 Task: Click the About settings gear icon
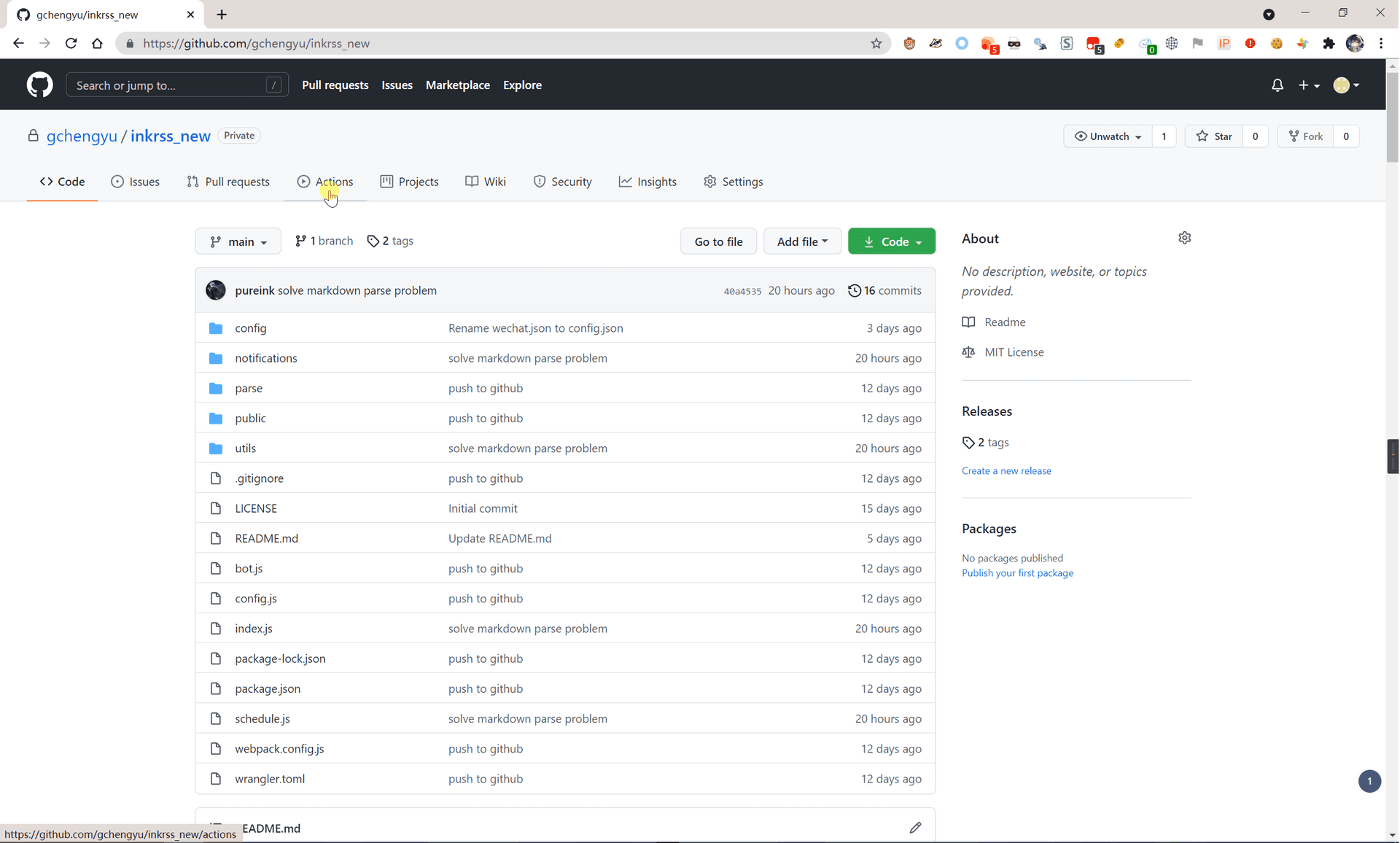pyautogui.click(x=1184, y=238)
